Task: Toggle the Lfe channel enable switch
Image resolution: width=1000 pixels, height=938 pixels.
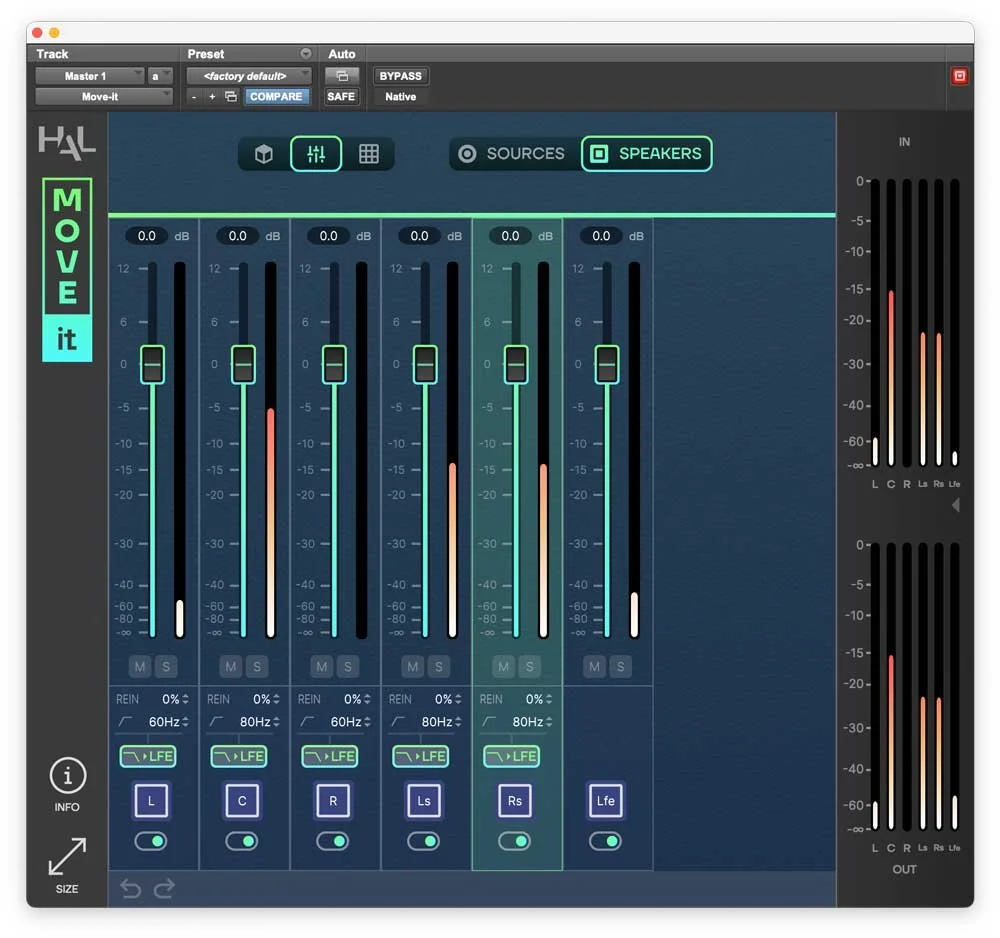Action: [606, 842]
